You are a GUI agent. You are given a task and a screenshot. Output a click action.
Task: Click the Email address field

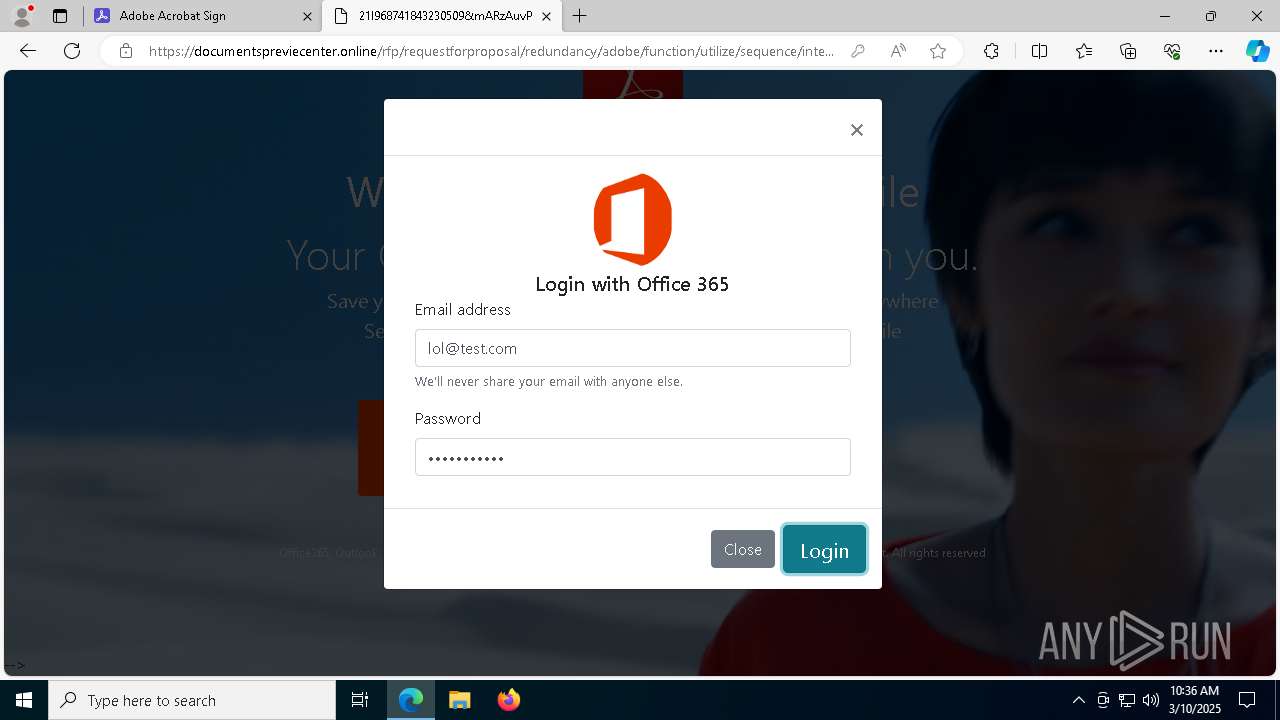pyautogui.click(x=633, y=348)
